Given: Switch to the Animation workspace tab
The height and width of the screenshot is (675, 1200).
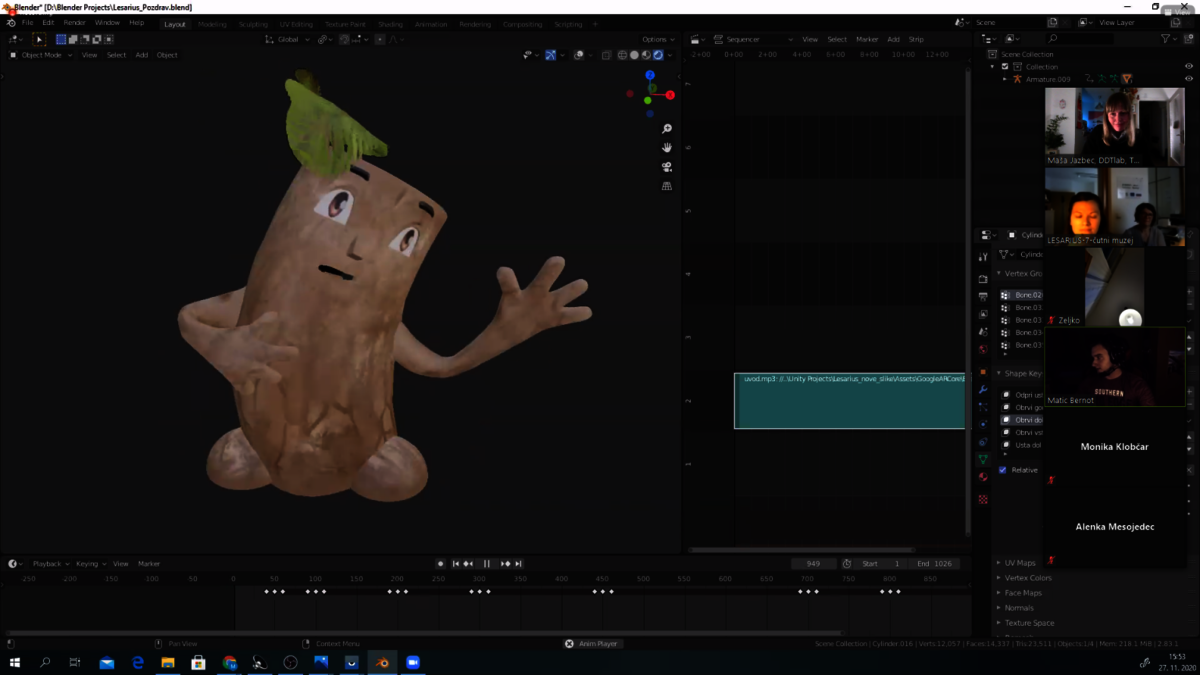Looking at the screenshot, I should click(431, 24).
